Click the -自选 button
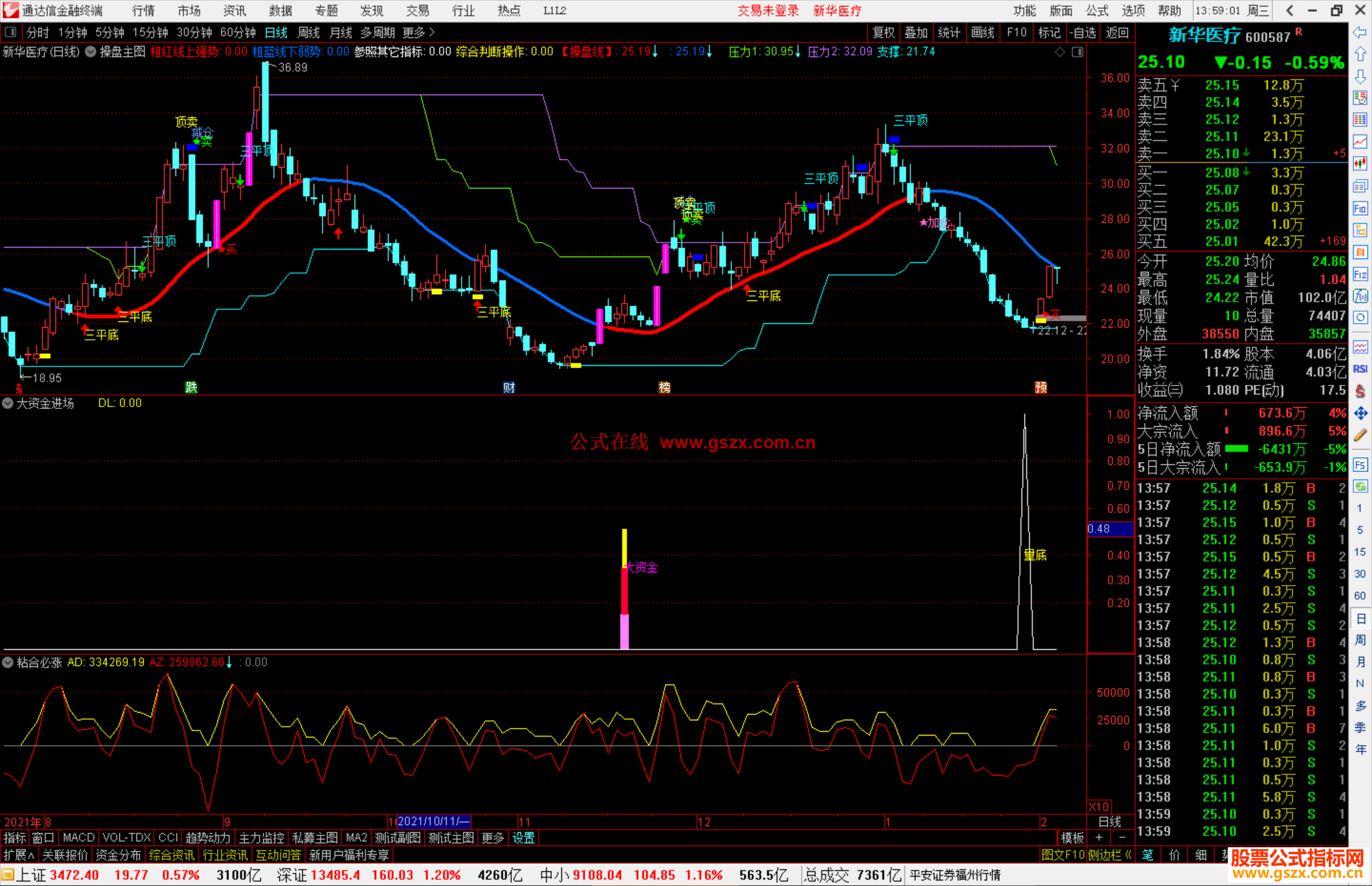Image resolution: width=1372 pixels, height=886 pixels. click(1082, 32)
